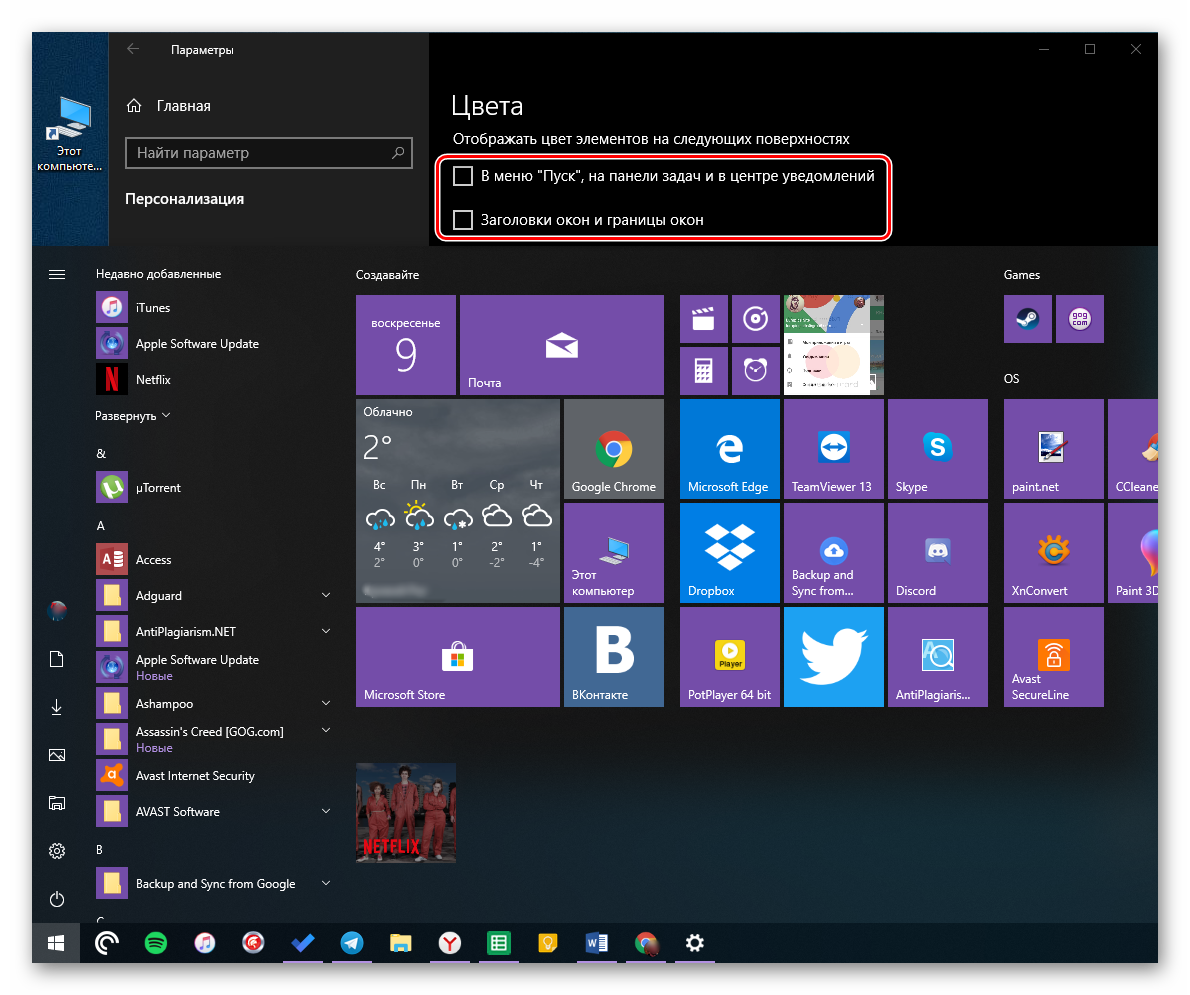1190x995 pixels.
Task: Open the Backup and Sync from Google tile
Action: pos(833,553)
